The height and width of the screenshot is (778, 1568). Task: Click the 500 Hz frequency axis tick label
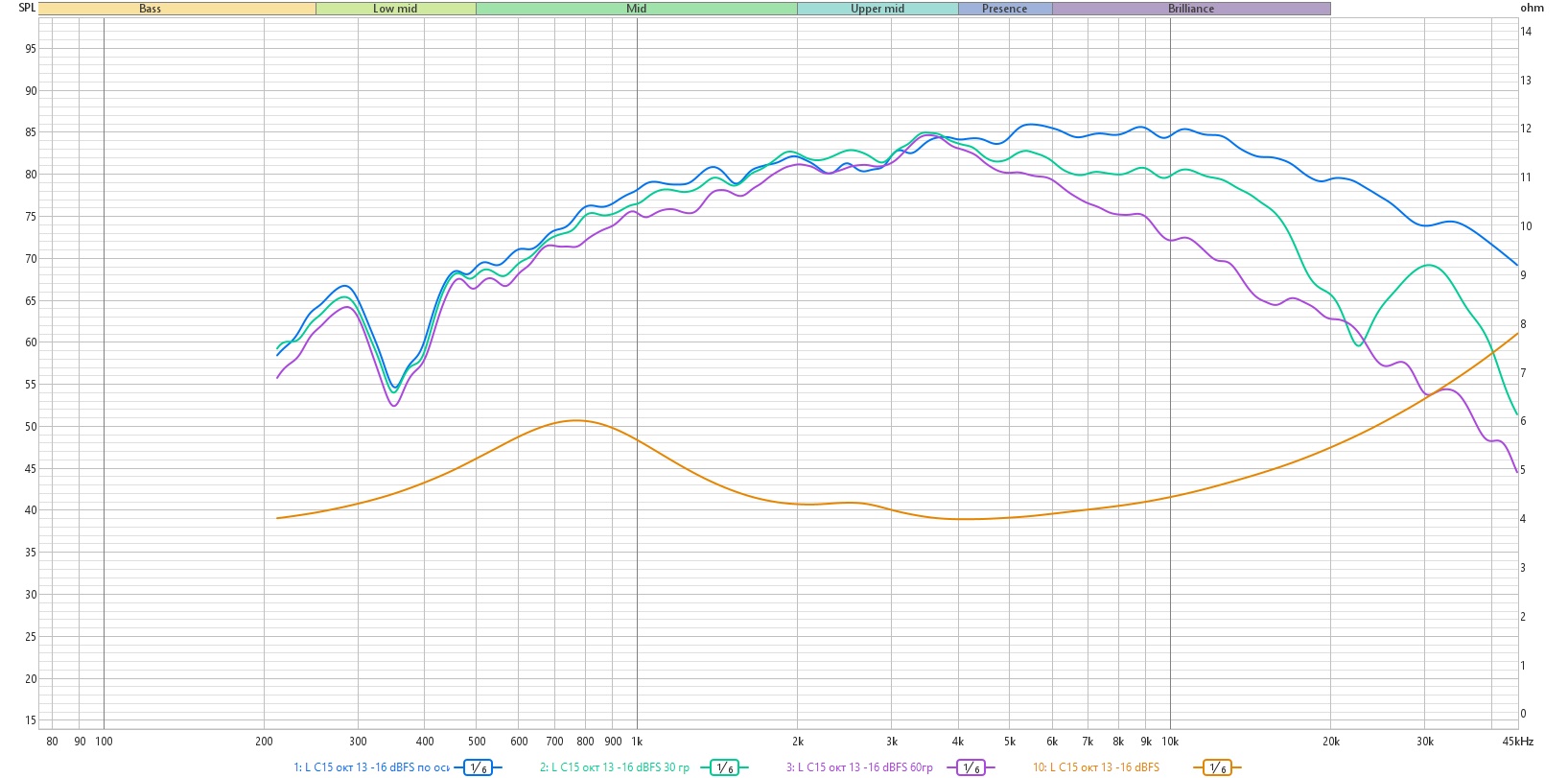(477, 742)
